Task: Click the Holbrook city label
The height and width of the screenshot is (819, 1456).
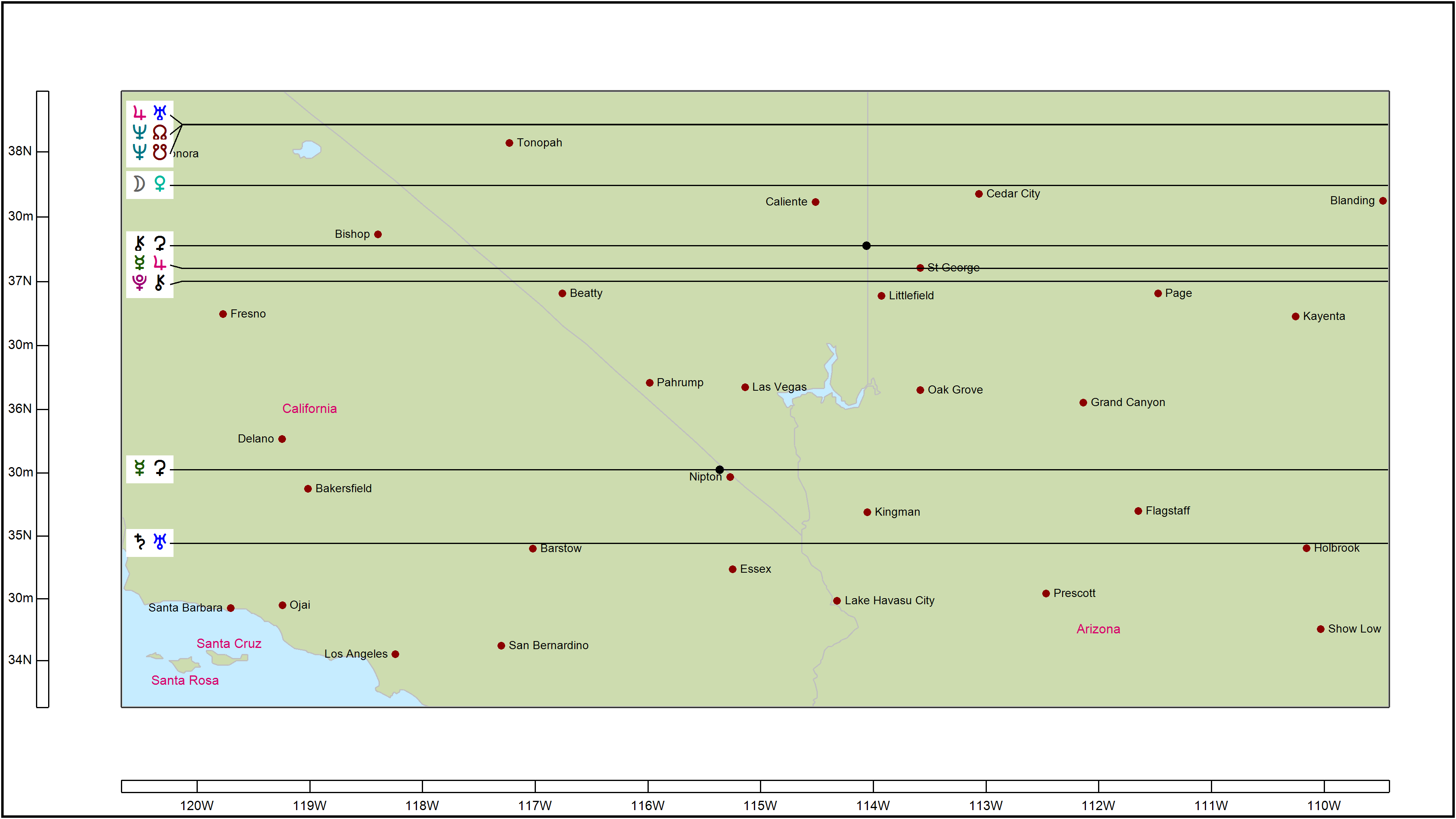Action: 1337,548
